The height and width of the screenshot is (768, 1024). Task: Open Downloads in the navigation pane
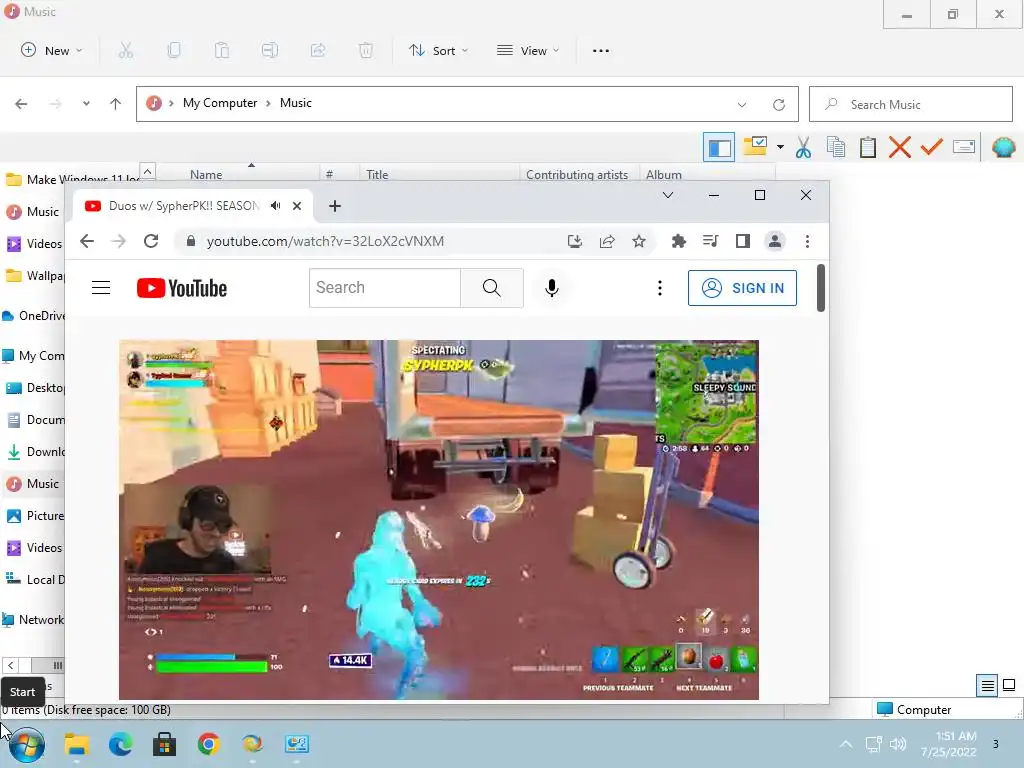(x=35, y=452)
